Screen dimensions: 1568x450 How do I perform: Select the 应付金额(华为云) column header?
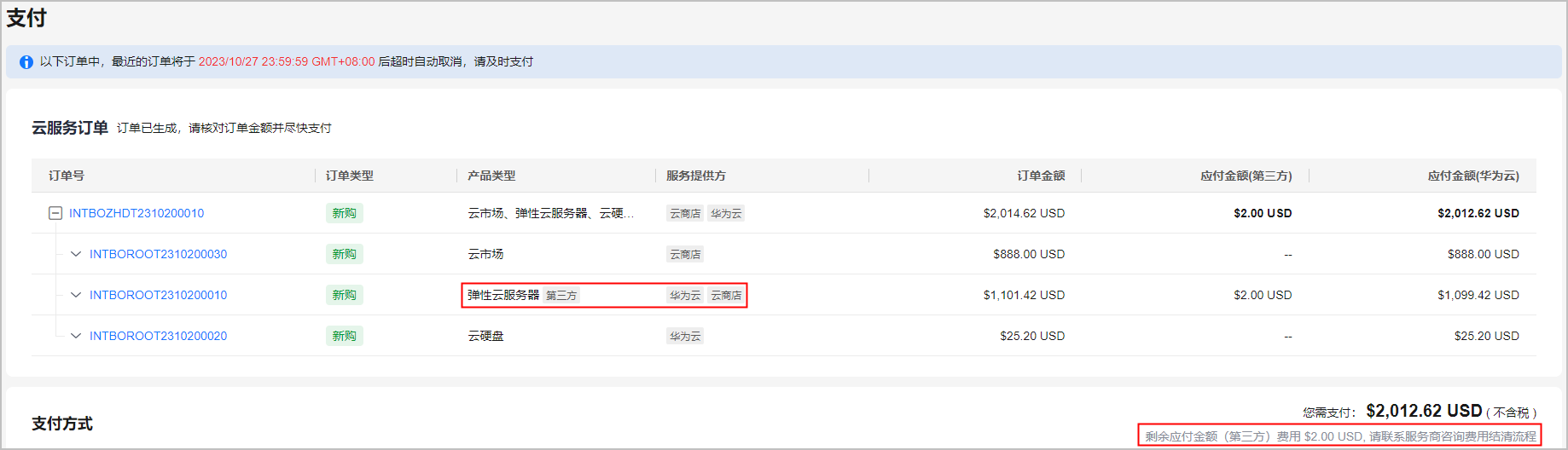[1473, 176]
